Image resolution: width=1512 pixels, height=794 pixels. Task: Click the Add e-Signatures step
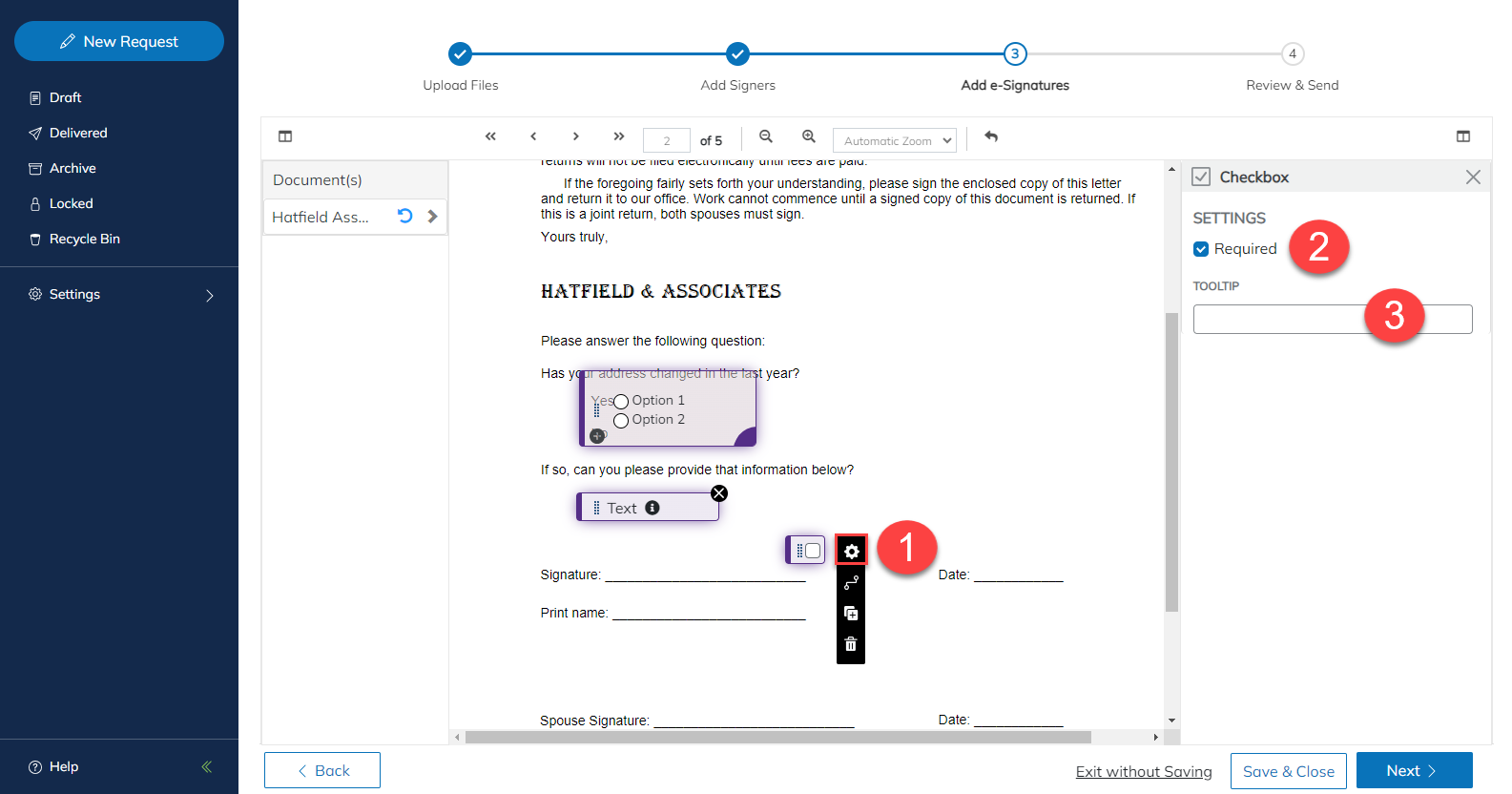(1015, 54)
